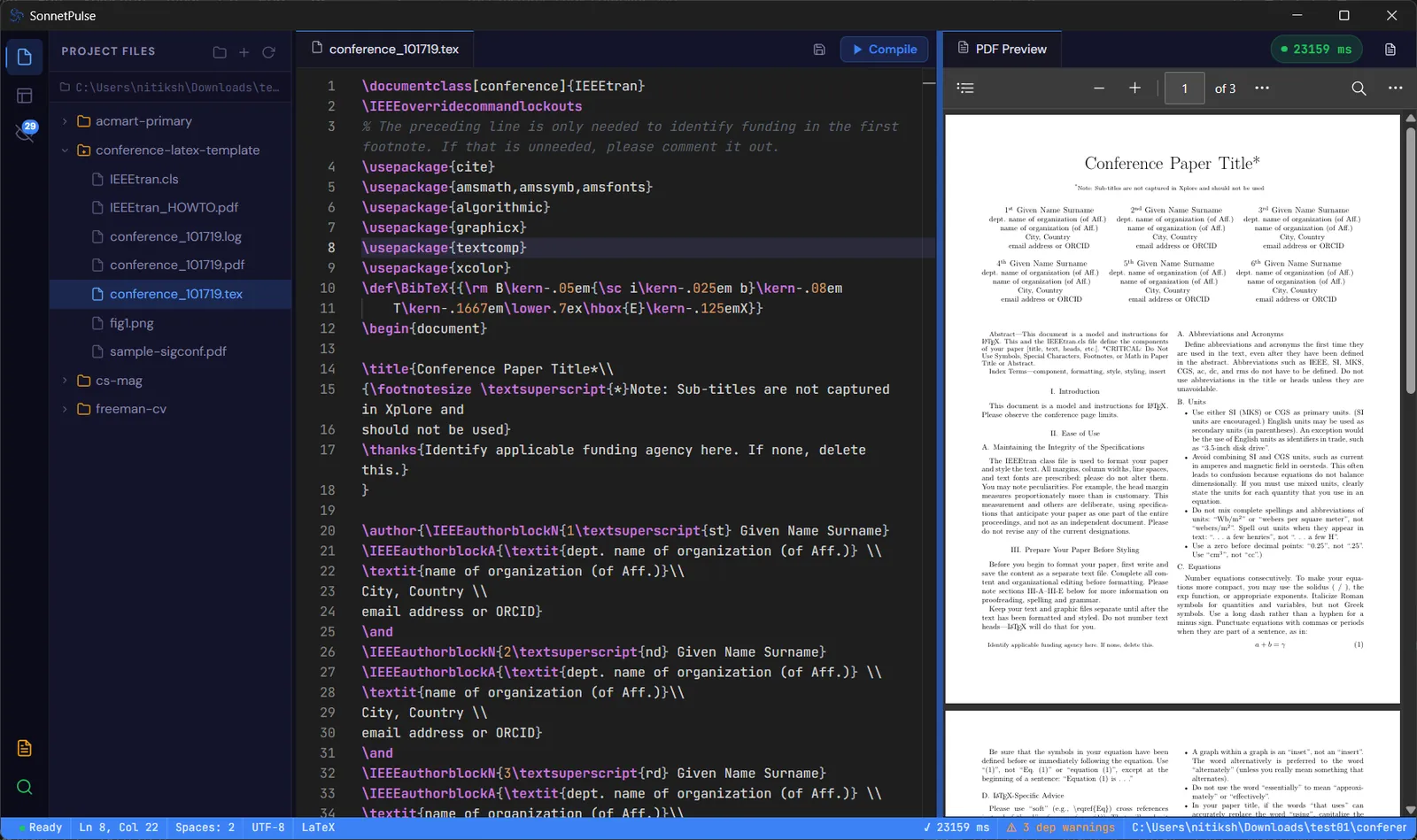Click the scroll-up arrow in PDF preview
Viewport: 1417px width, 840px height.
click(1411, 119)
